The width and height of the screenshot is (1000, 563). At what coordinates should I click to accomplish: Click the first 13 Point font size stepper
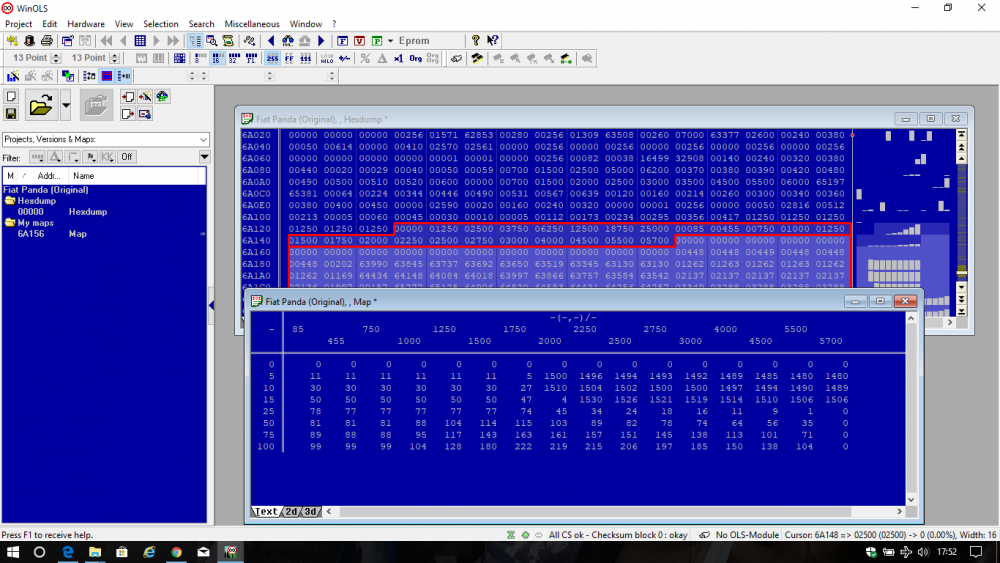55,58
